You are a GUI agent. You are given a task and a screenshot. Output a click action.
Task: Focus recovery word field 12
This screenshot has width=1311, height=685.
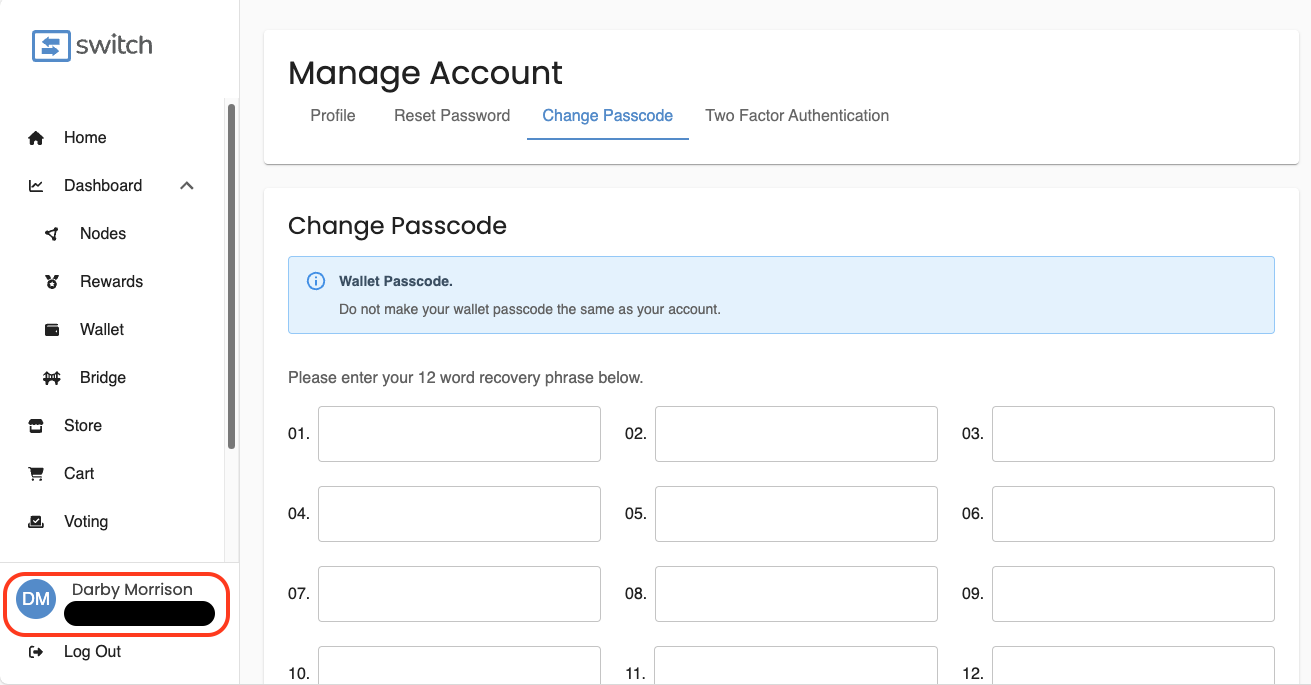point(1133,665)
